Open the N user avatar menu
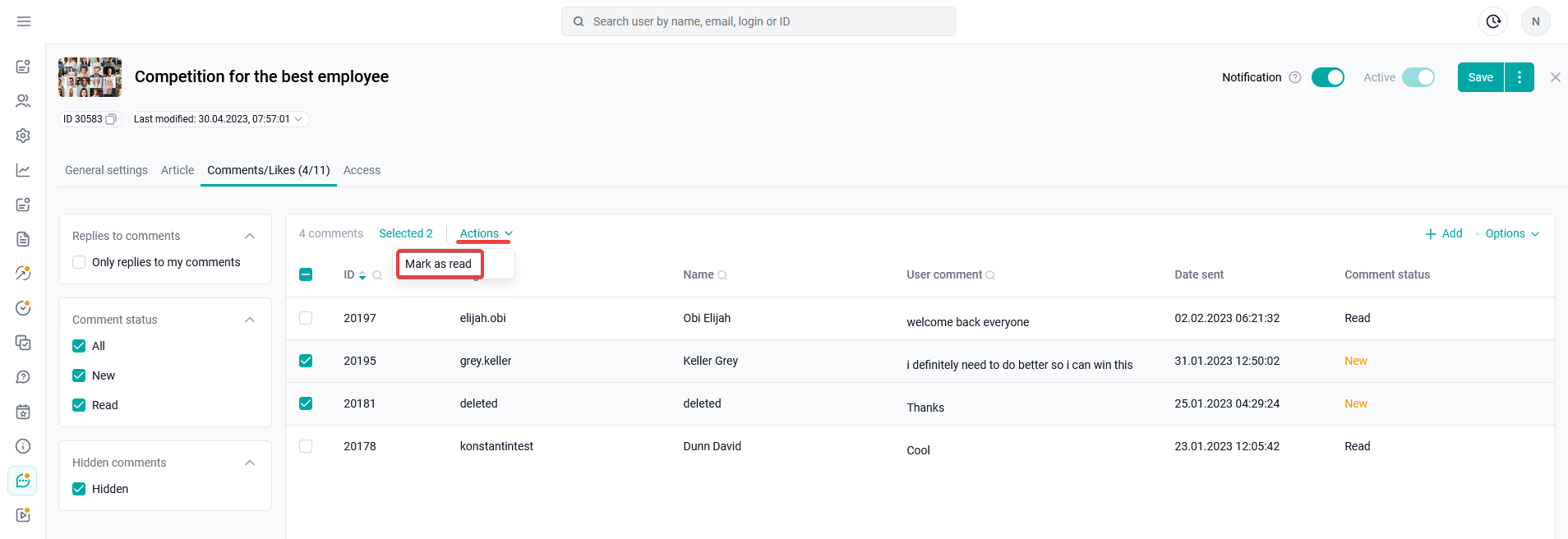 pos(1535,21)
